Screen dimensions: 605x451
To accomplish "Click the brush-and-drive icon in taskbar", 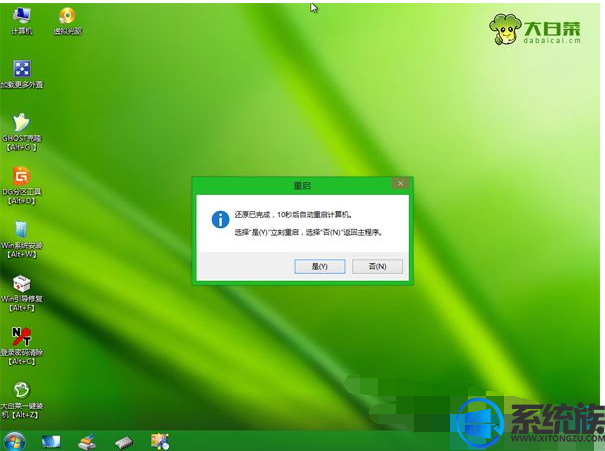I will click(87, 442).
